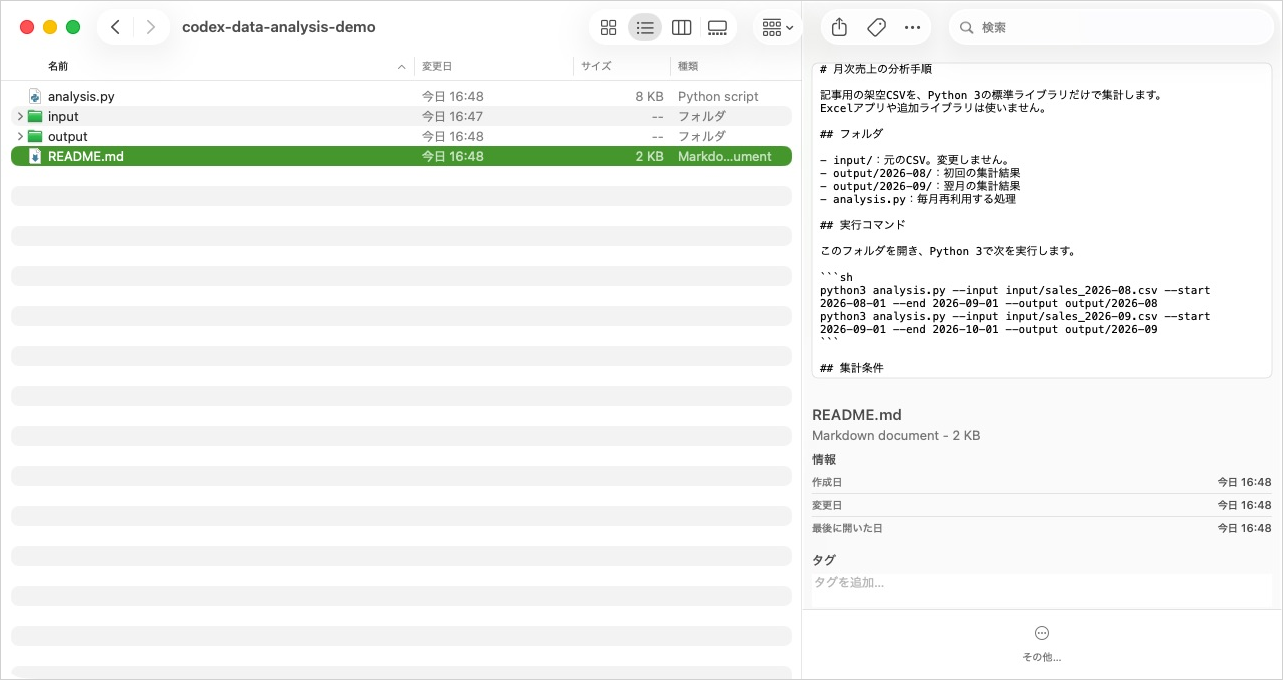Click the codex-data-analysis-demo window title
The height and width of the screenshot is (680, 1283).
[x=279, y=27]
